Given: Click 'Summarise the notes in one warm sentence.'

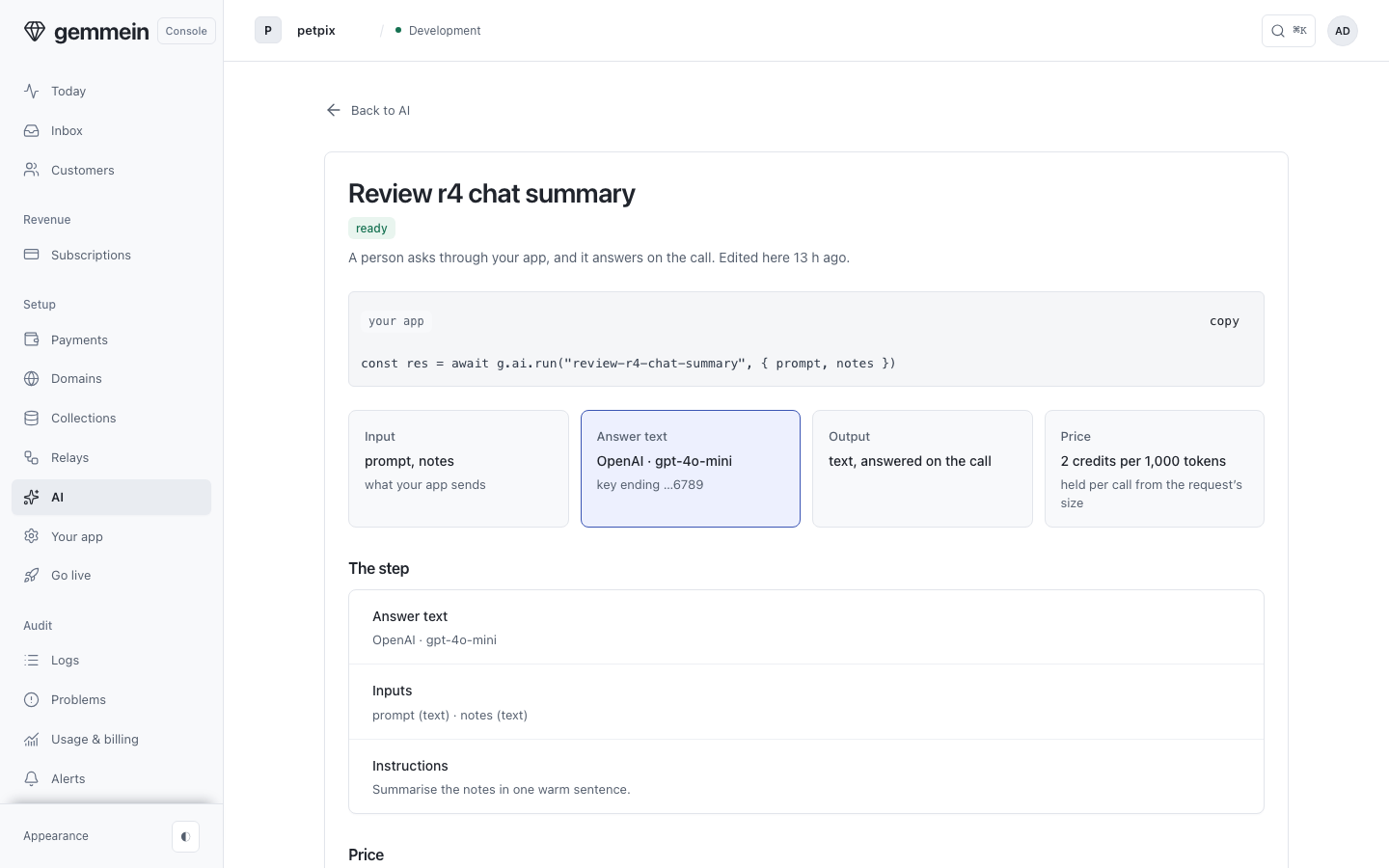Looking at the screenshot, I should click(502, 789).
